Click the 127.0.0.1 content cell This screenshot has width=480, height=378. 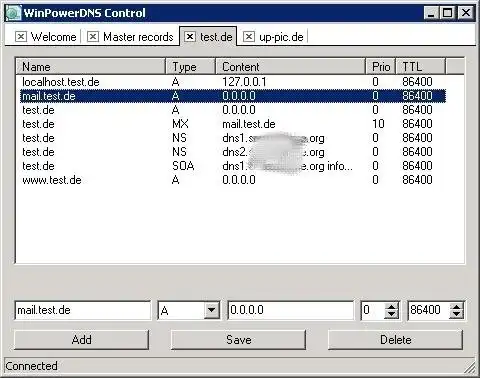244,82
